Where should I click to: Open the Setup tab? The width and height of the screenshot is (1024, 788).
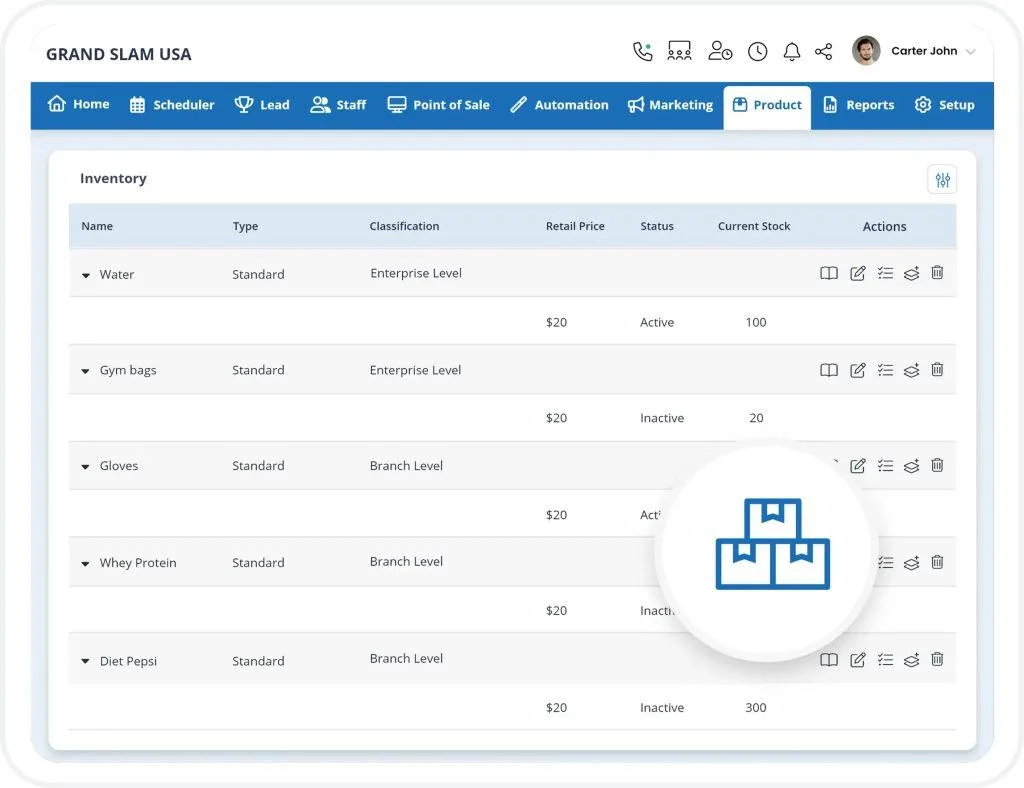point(944,105)
